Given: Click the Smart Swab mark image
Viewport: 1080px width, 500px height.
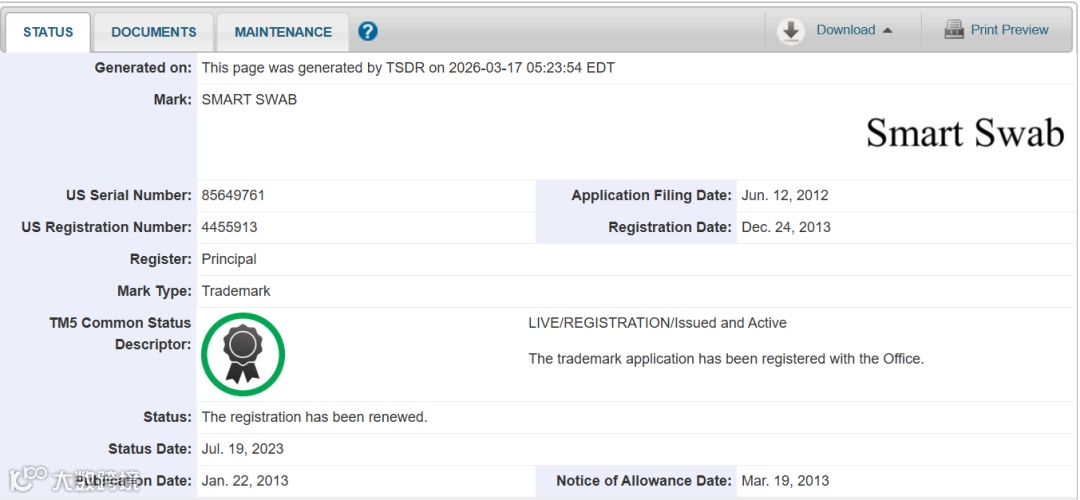Looking at the screenshot, I should click(x=964, y=133).
